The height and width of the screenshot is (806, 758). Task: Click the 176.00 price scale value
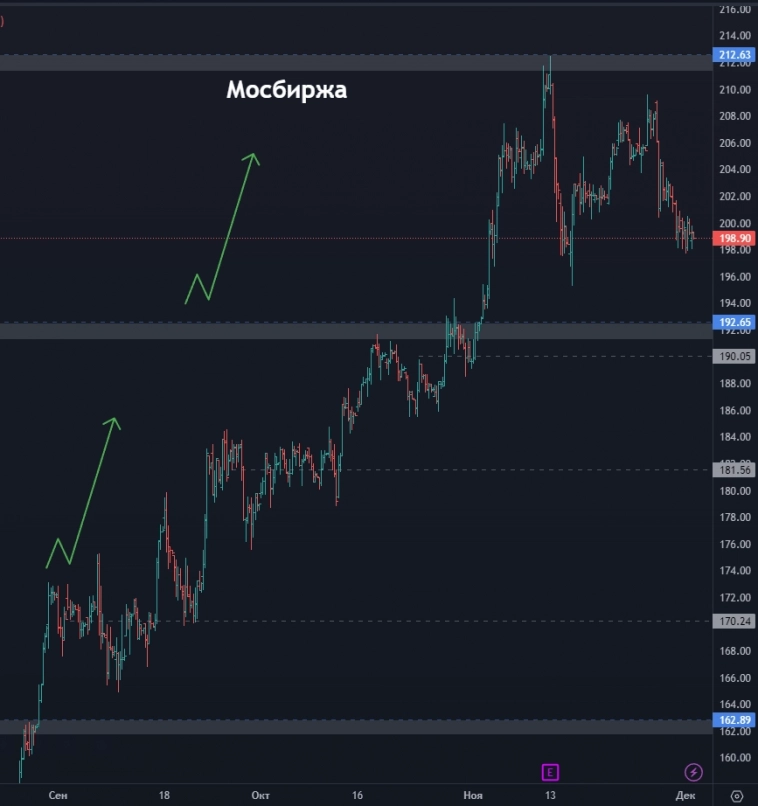(x=735, y=544)
